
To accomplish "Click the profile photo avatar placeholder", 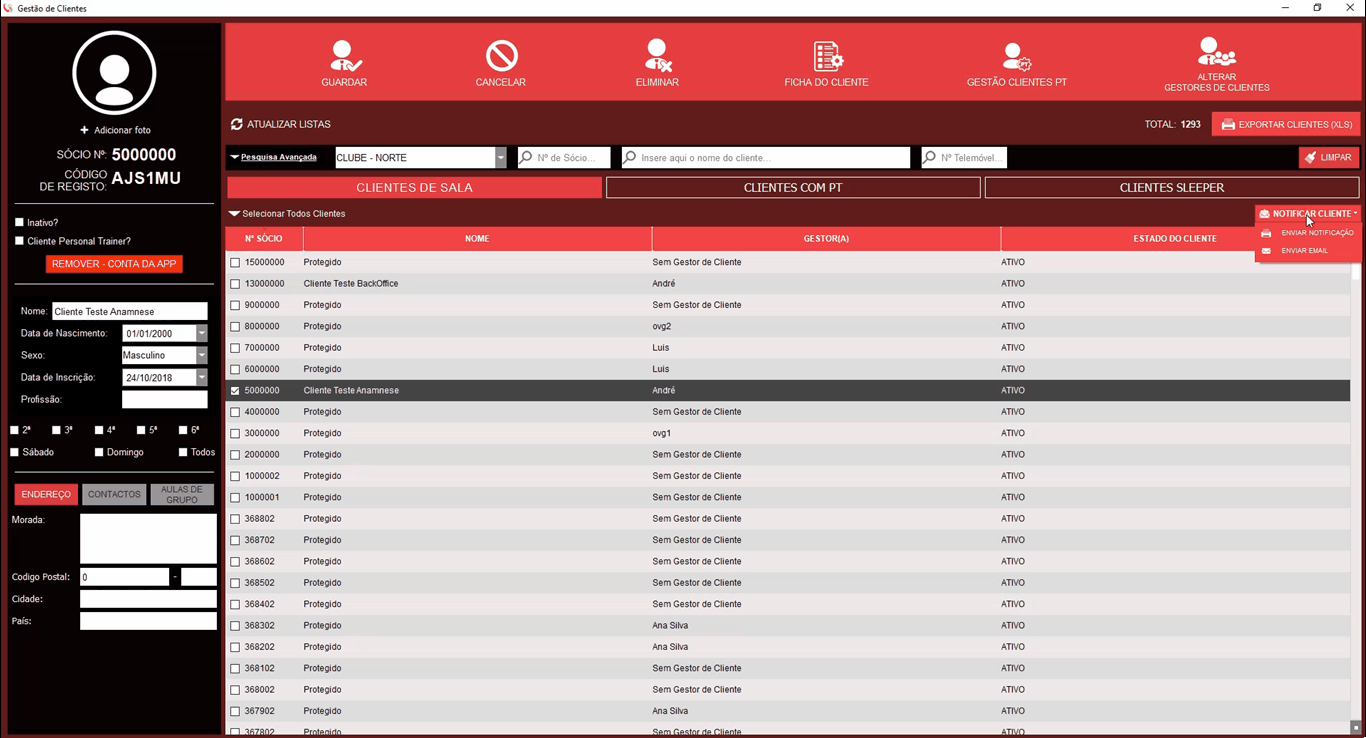I will pos(114,73).
